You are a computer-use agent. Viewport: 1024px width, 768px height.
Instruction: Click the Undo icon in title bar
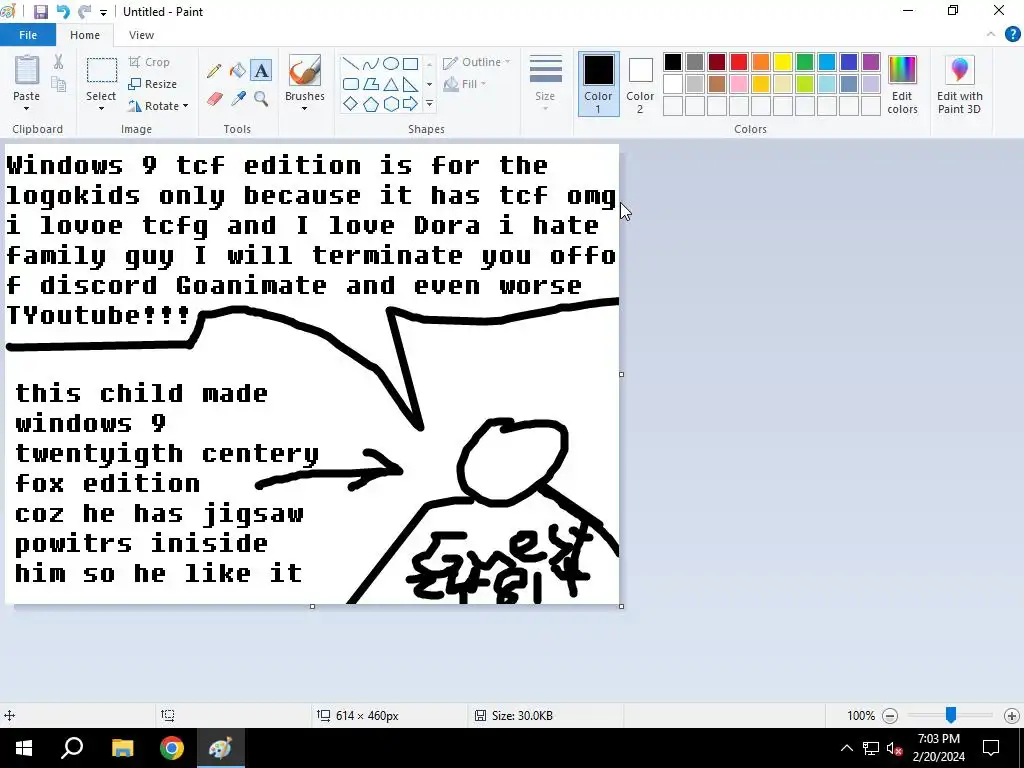(63, 12)
